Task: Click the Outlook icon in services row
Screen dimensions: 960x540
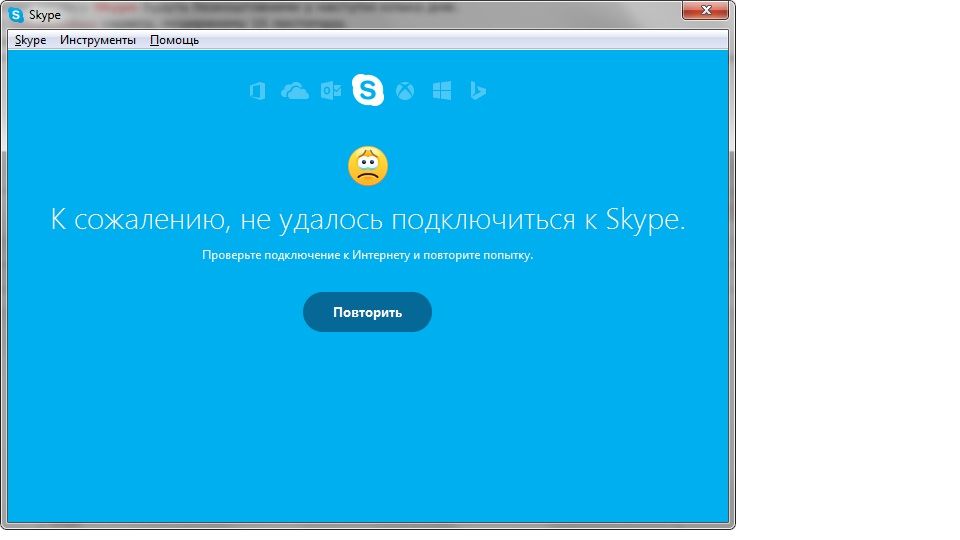Action: [331, 91]
